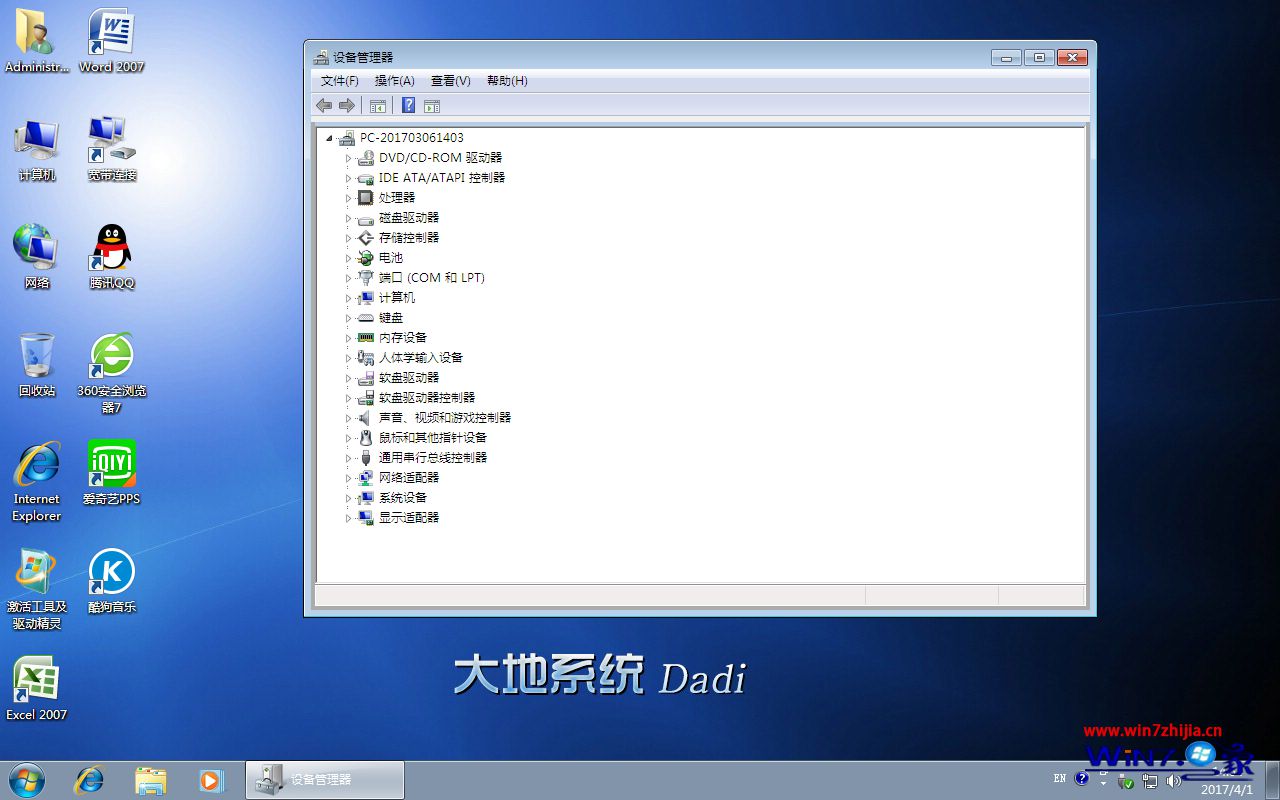
Task: Select the 系统设备 icon
Action: tap(366, 498)
